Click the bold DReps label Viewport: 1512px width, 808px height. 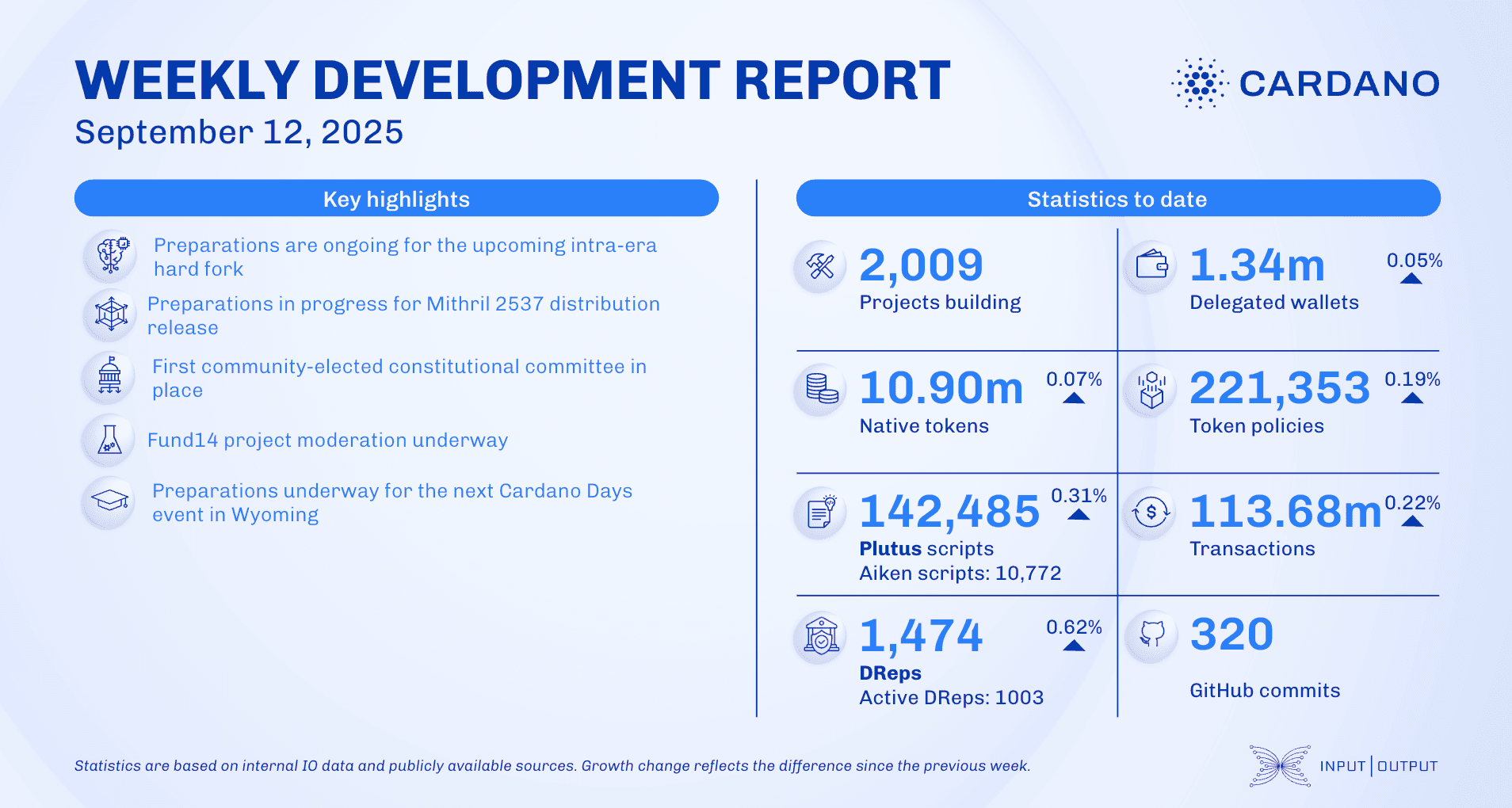(x=890, y=673)
